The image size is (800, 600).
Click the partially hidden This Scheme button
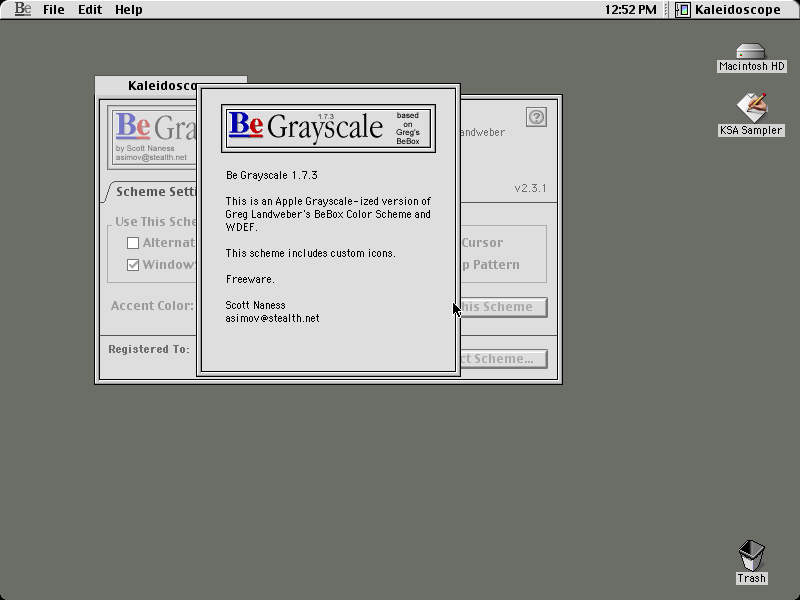click(503, 307)
